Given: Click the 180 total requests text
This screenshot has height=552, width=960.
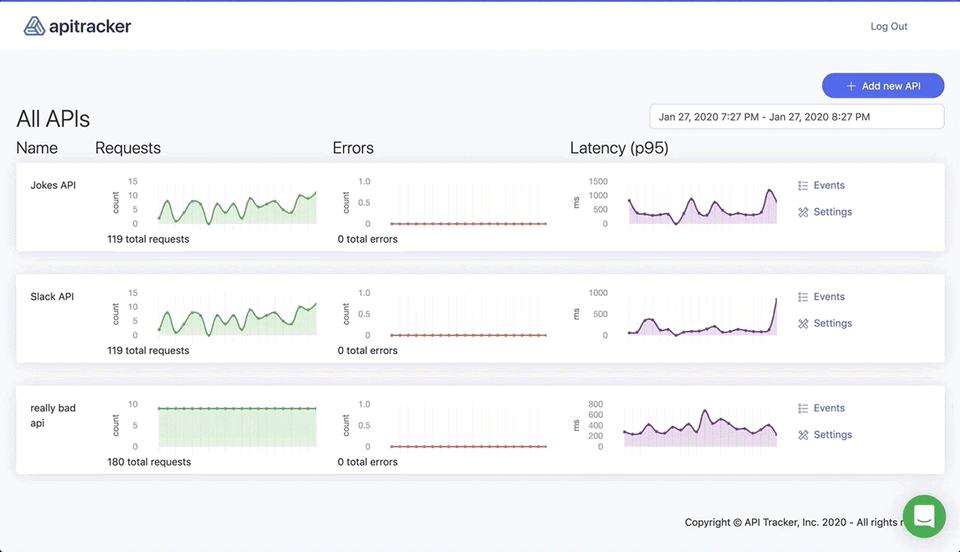Looking at the screenshot, I should click(x=149, y=462).
